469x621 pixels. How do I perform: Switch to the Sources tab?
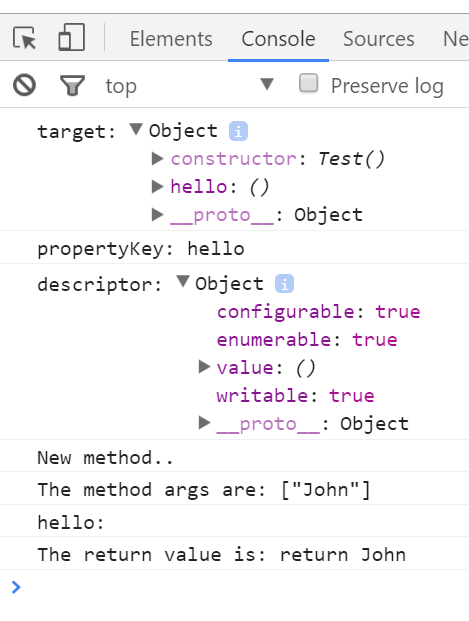(379, 39)
